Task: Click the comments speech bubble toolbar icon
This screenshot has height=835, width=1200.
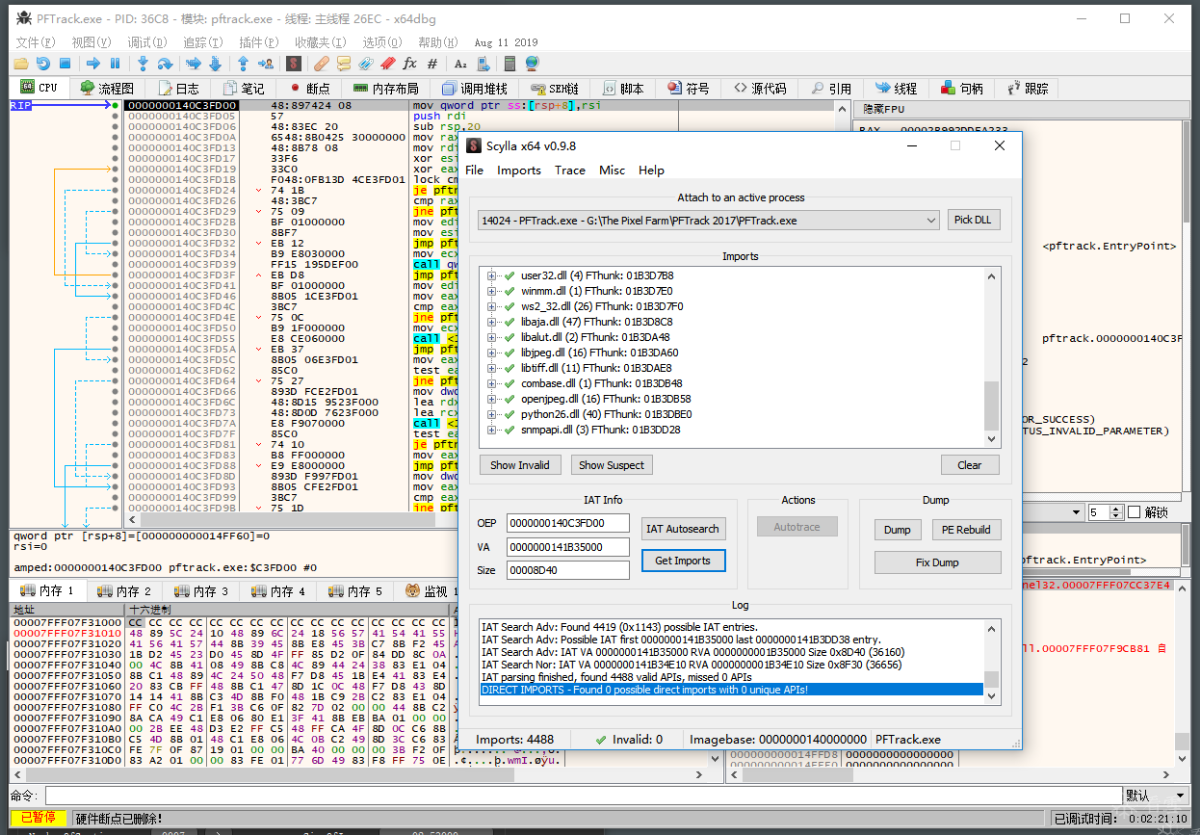Action: pos(343,63)
